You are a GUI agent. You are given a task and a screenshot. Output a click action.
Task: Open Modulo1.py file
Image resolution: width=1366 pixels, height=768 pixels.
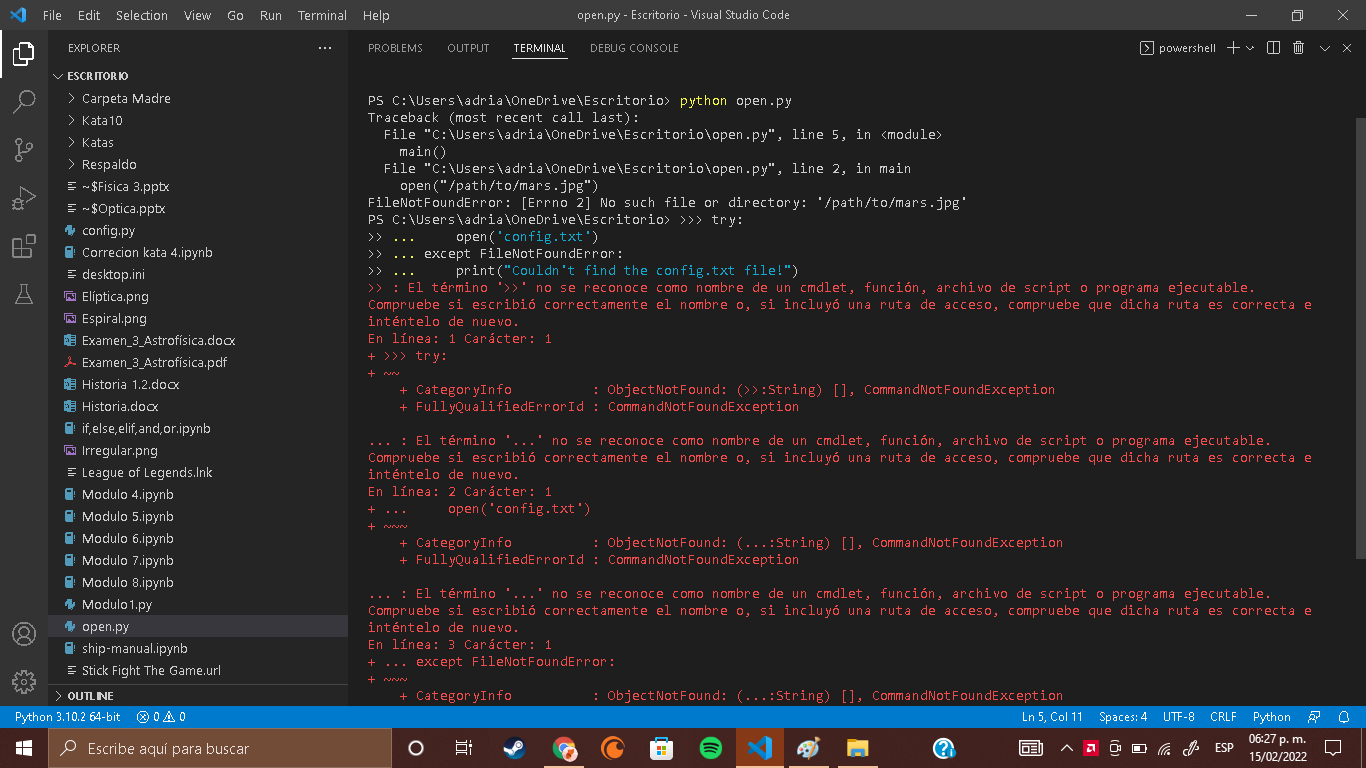(x=198, y=604)
